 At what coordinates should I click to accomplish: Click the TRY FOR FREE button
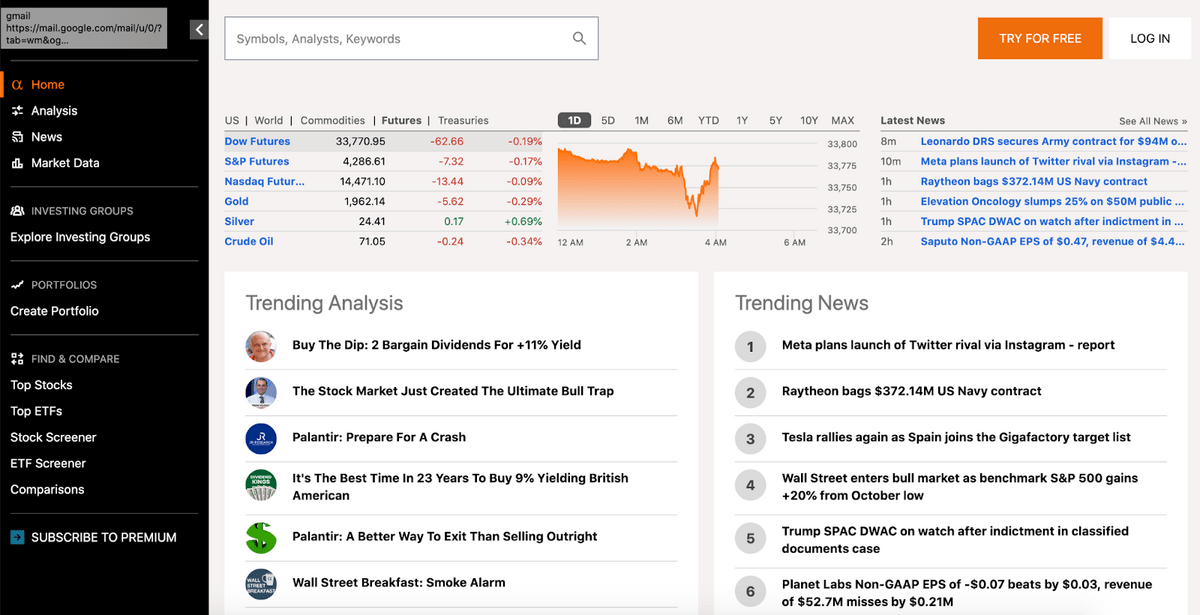1040,39
